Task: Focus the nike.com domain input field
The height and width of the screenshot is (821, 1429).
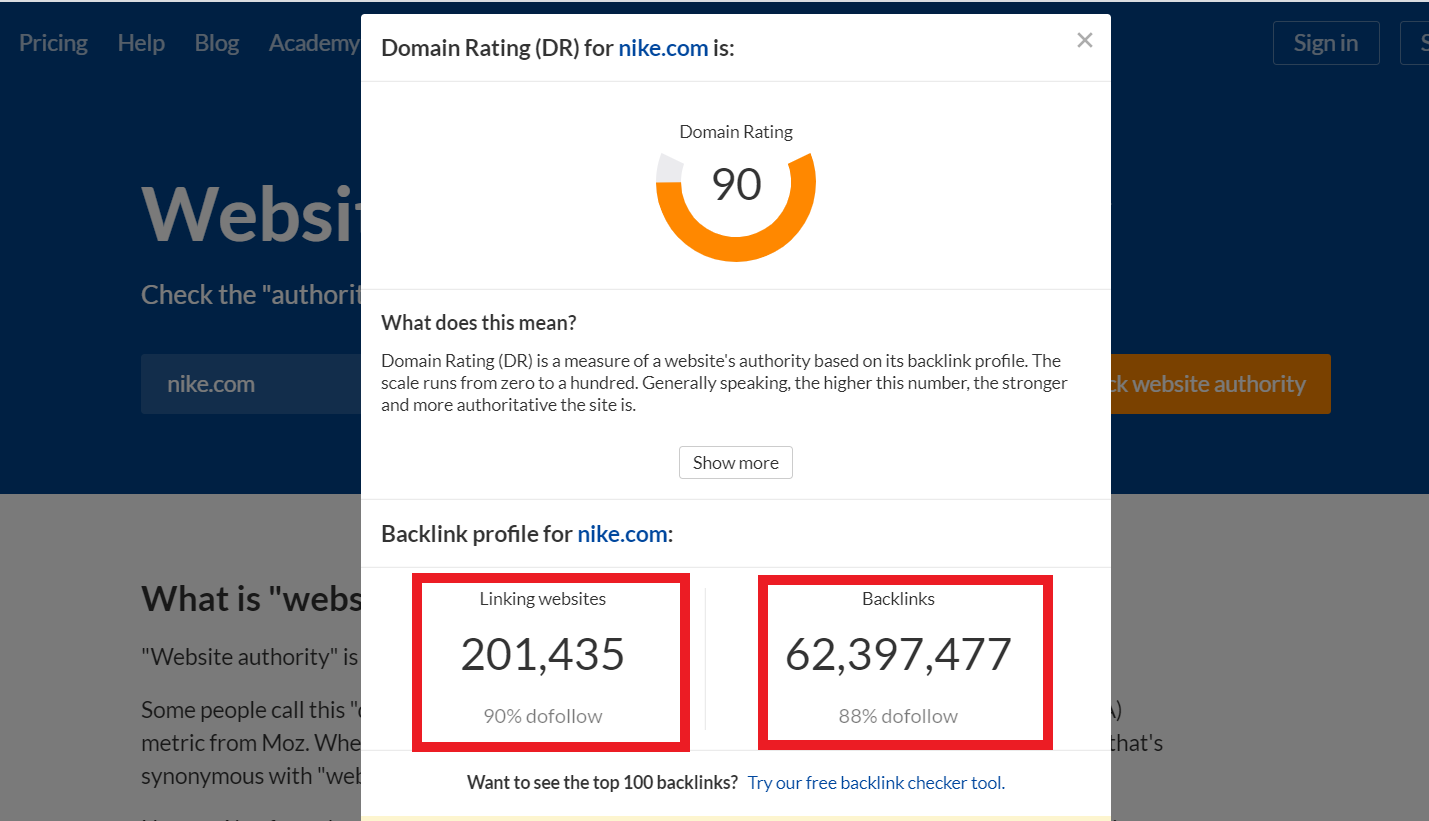Action: point(250,384)
